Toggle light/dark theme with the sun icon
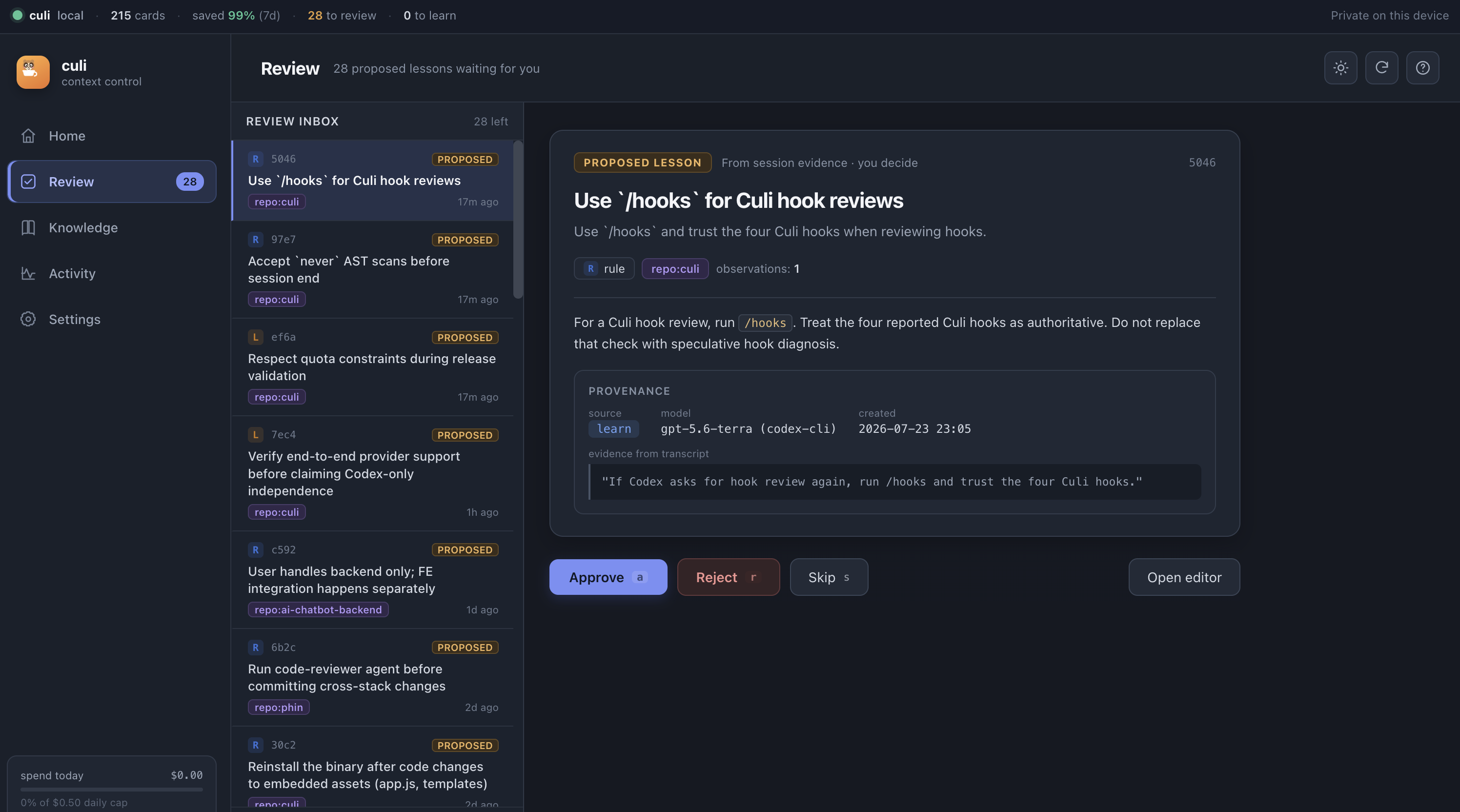Screen dimensions: 1460x812 coord(1340,68)
